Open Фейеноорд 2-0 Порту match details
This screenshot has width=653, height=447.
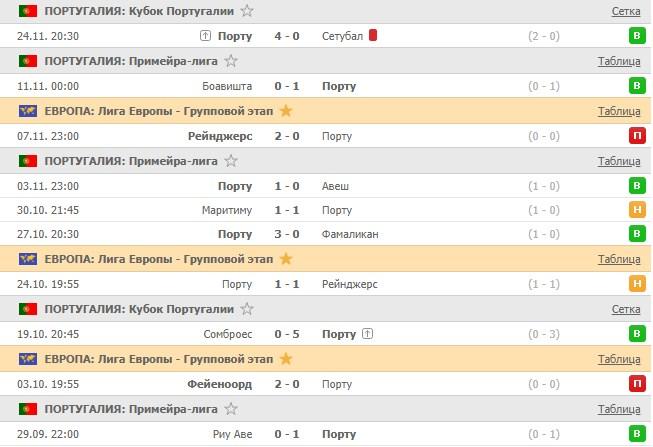(288, 384)
